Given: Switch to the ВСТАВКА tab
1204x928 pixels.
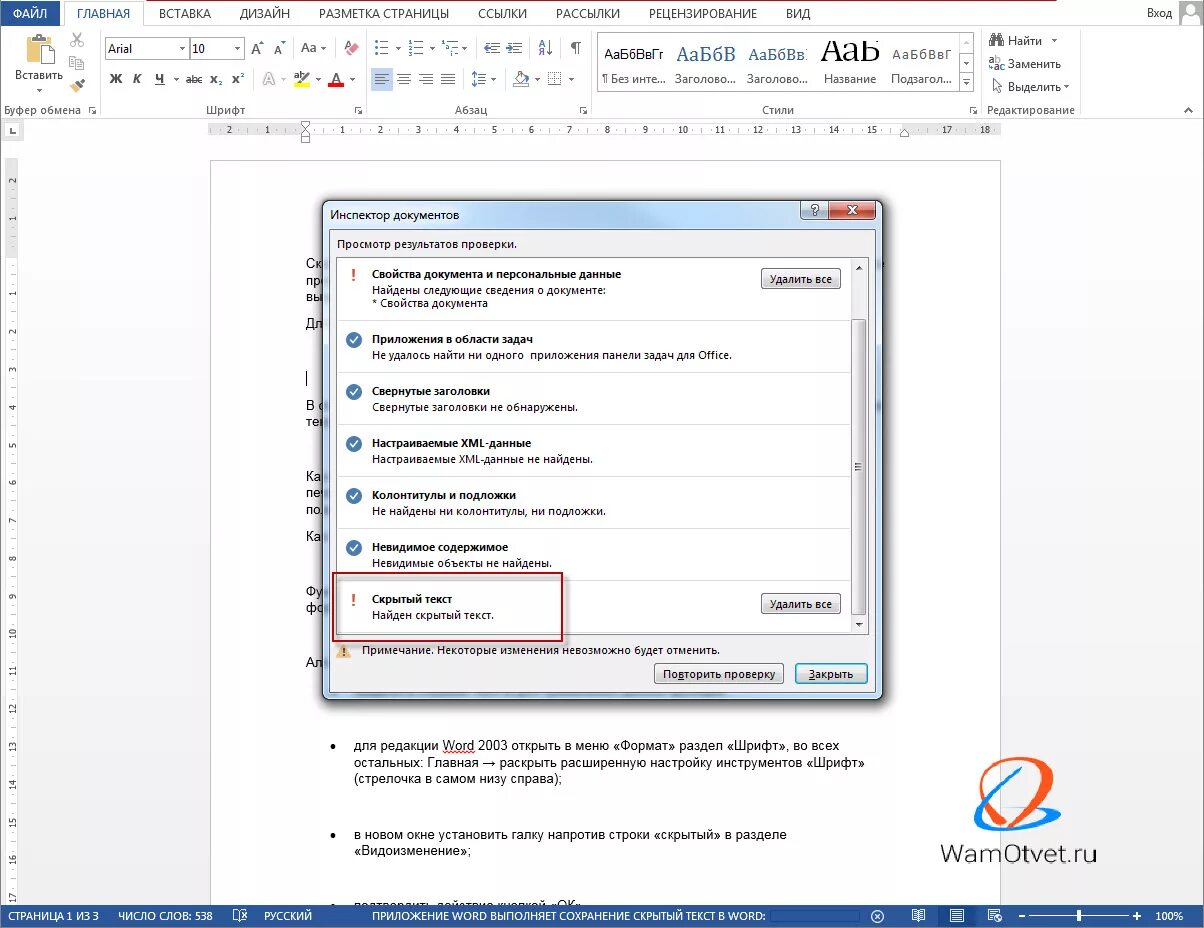Looking at the screenshot, I should [185, 13].
